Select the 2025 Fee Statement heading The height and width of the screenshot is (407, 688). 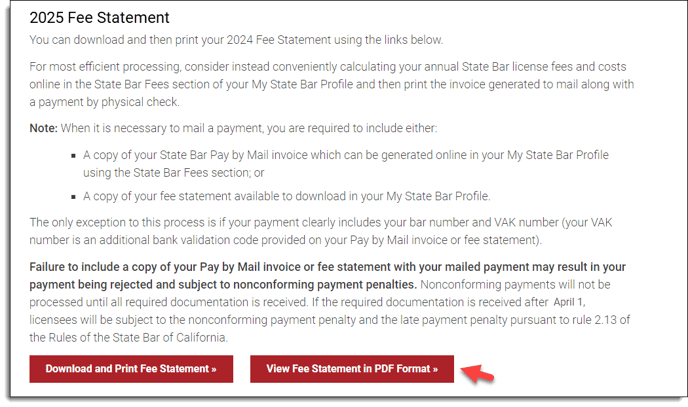click(99, 18)
